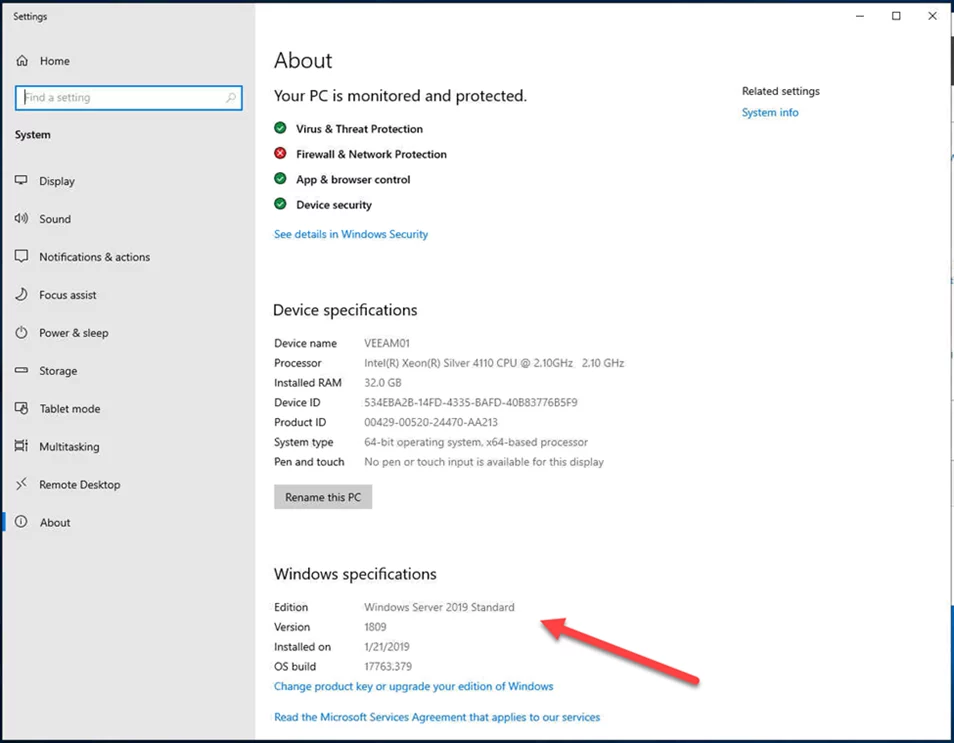Go to Remote Desktop settings page
Image resolution: width=954 pixels, height=743 pixels.
[79, 485]
